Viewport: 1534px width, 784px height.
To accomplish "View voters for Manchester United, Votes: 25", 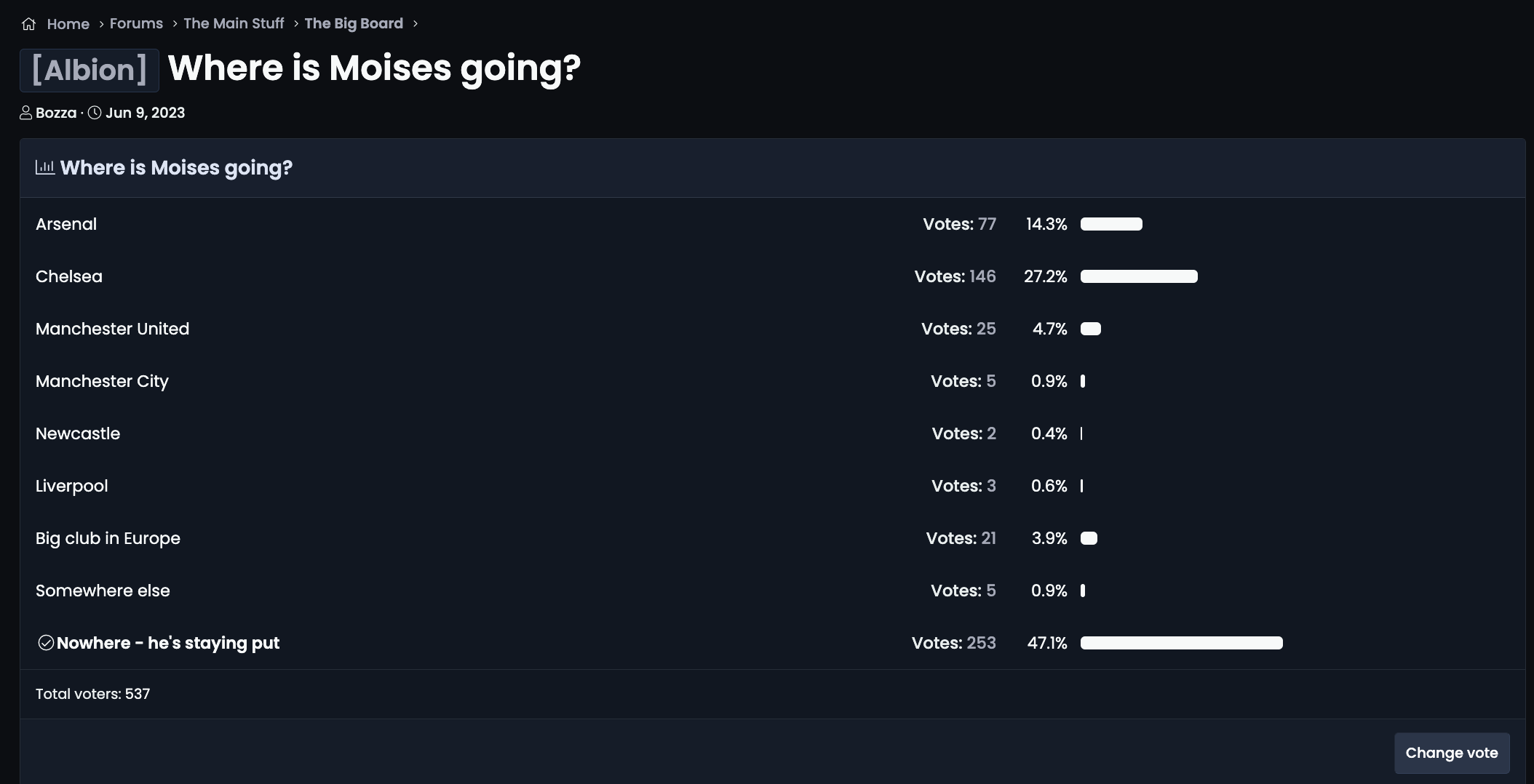I will [958, 329].
